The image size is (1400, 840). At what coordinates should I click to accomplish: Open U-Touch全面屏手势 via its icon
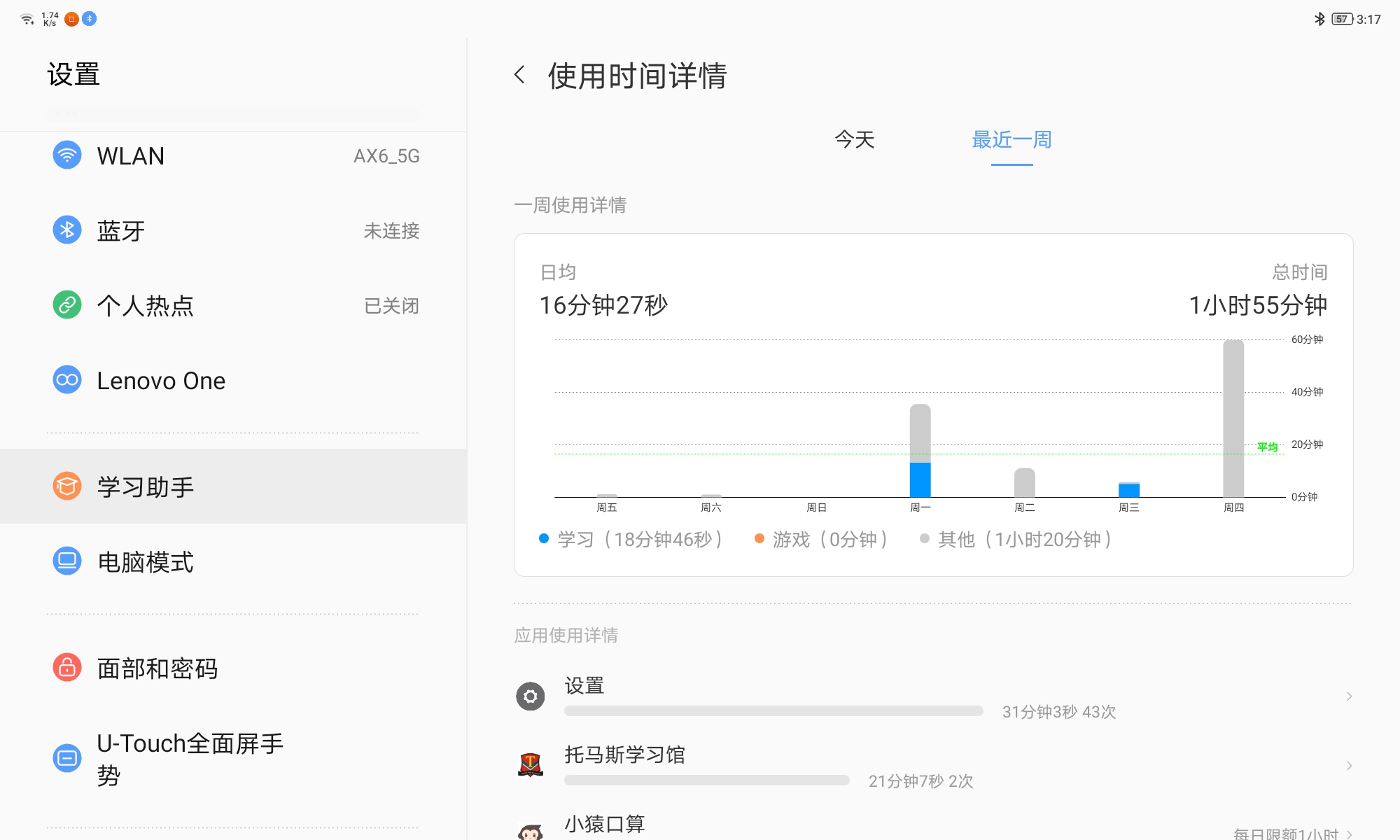click(66, 757)
